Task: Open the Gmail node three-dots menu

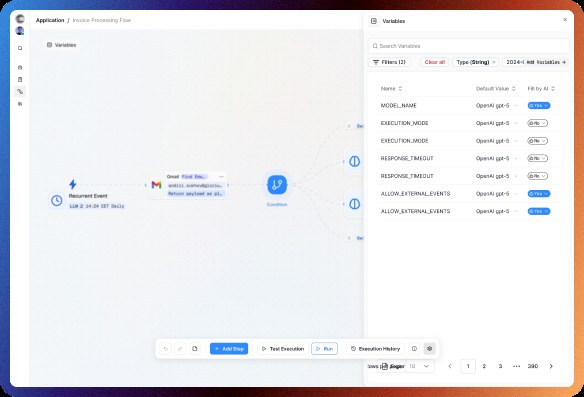Action: click(221, 177)
